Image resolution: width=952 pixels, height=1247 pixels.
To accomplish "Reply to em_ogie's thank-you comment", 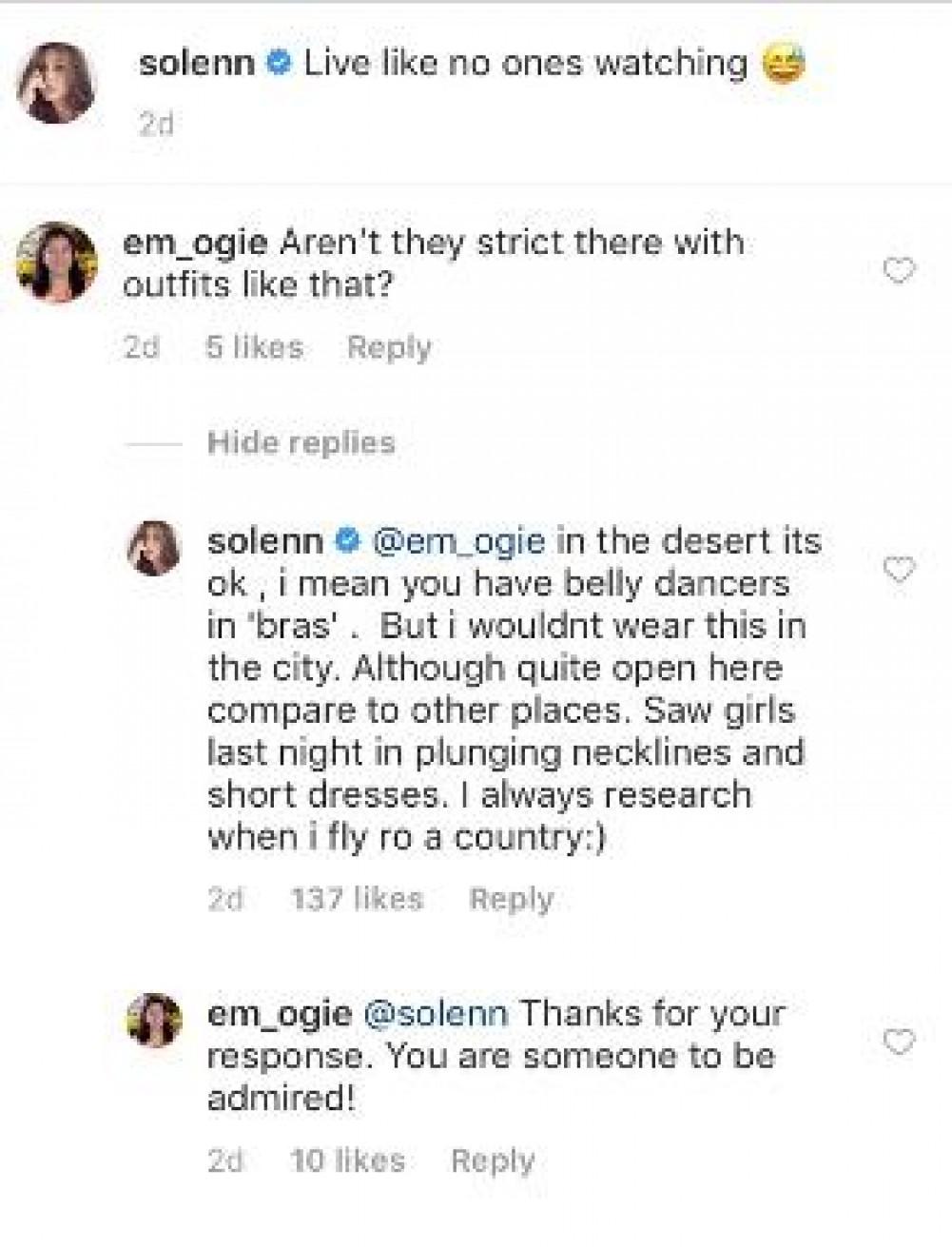I will [492, 1160].
